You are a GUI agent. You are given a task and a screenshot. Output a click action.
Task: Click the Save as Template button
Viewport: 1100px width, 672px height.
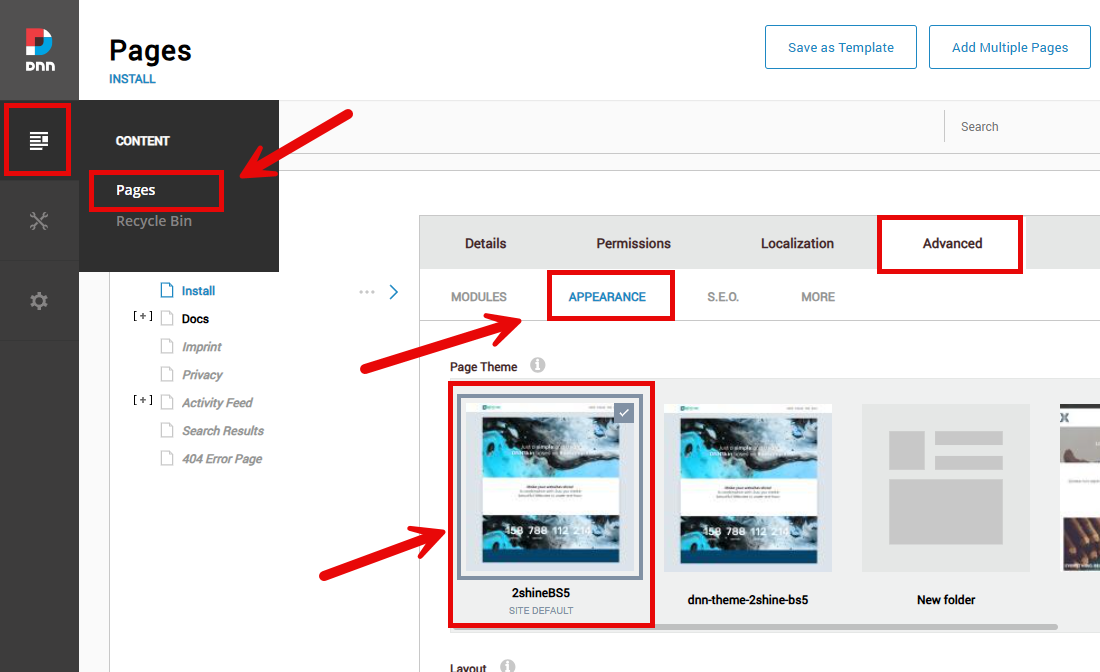840,47
